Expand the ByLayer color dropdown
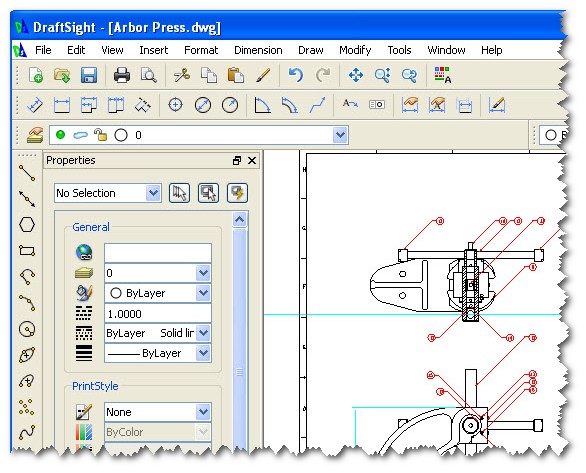The width and height of the screenshot is (586, 473). coord(203,293)
